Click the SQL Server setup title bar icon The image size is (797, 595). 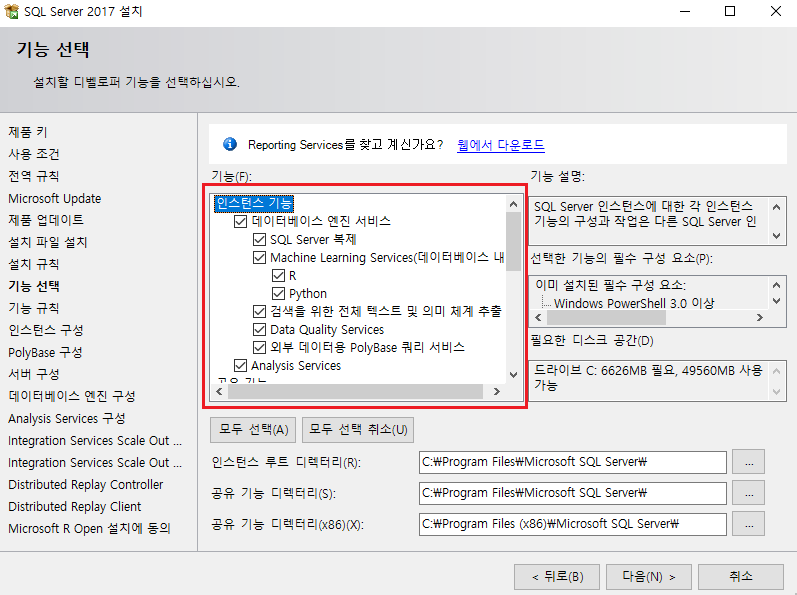(11, 11)
